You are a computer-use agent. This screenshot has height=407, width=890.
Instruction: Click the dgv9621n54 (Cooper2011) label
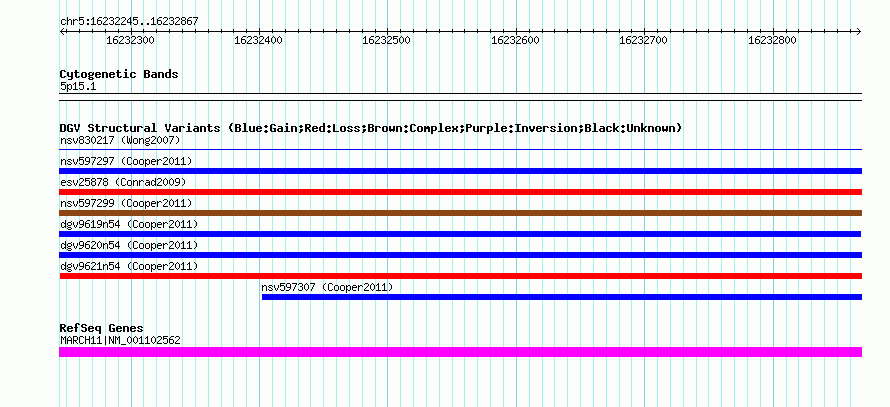point(129,266)
